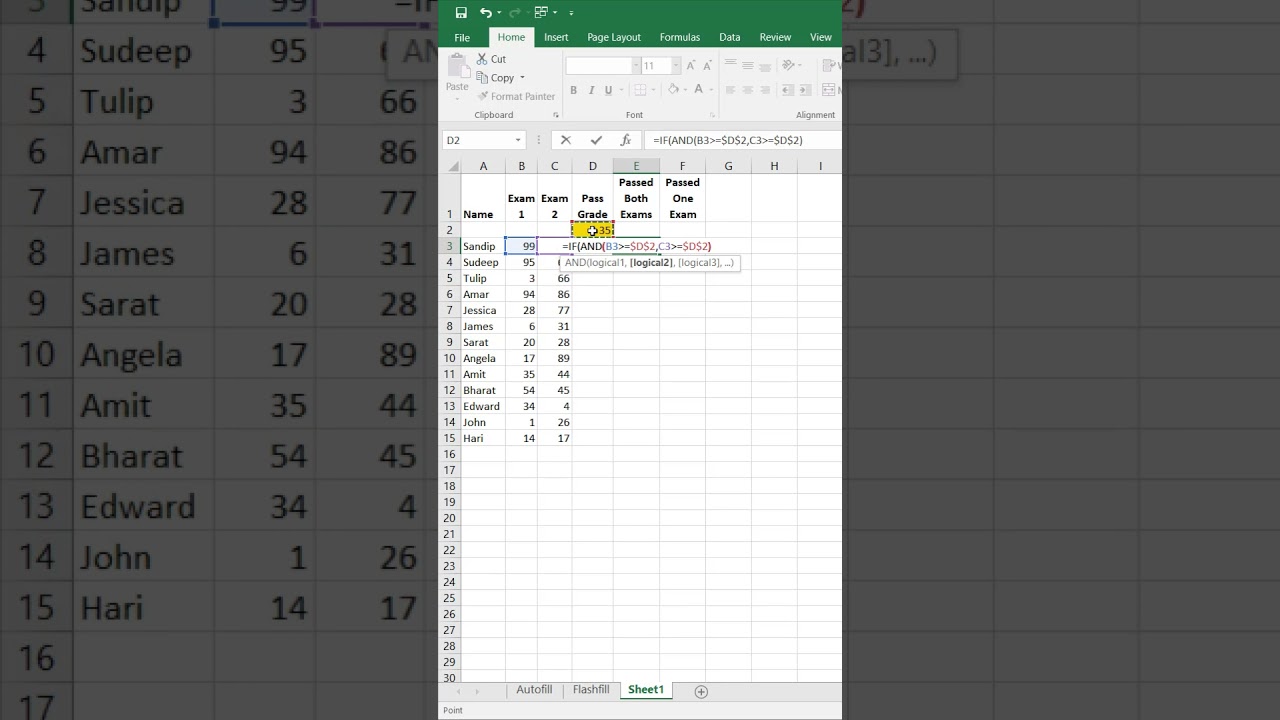Viewport: 1280px width, 720px height.
Task: Click the Increase Indent icon
Action: pos(805,90)
